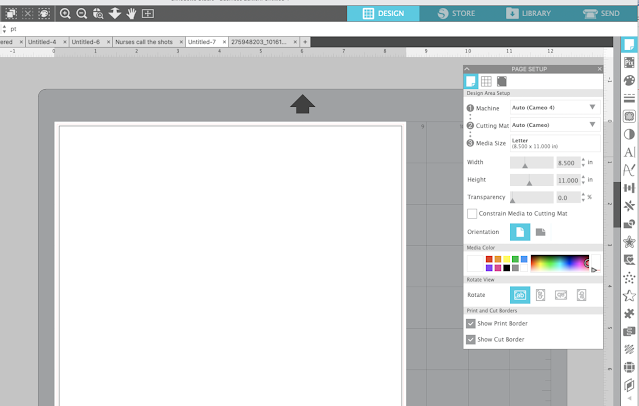Click the Zoom Out magnifier
Viewport: 639px width, 406px height.
point(82,13)
